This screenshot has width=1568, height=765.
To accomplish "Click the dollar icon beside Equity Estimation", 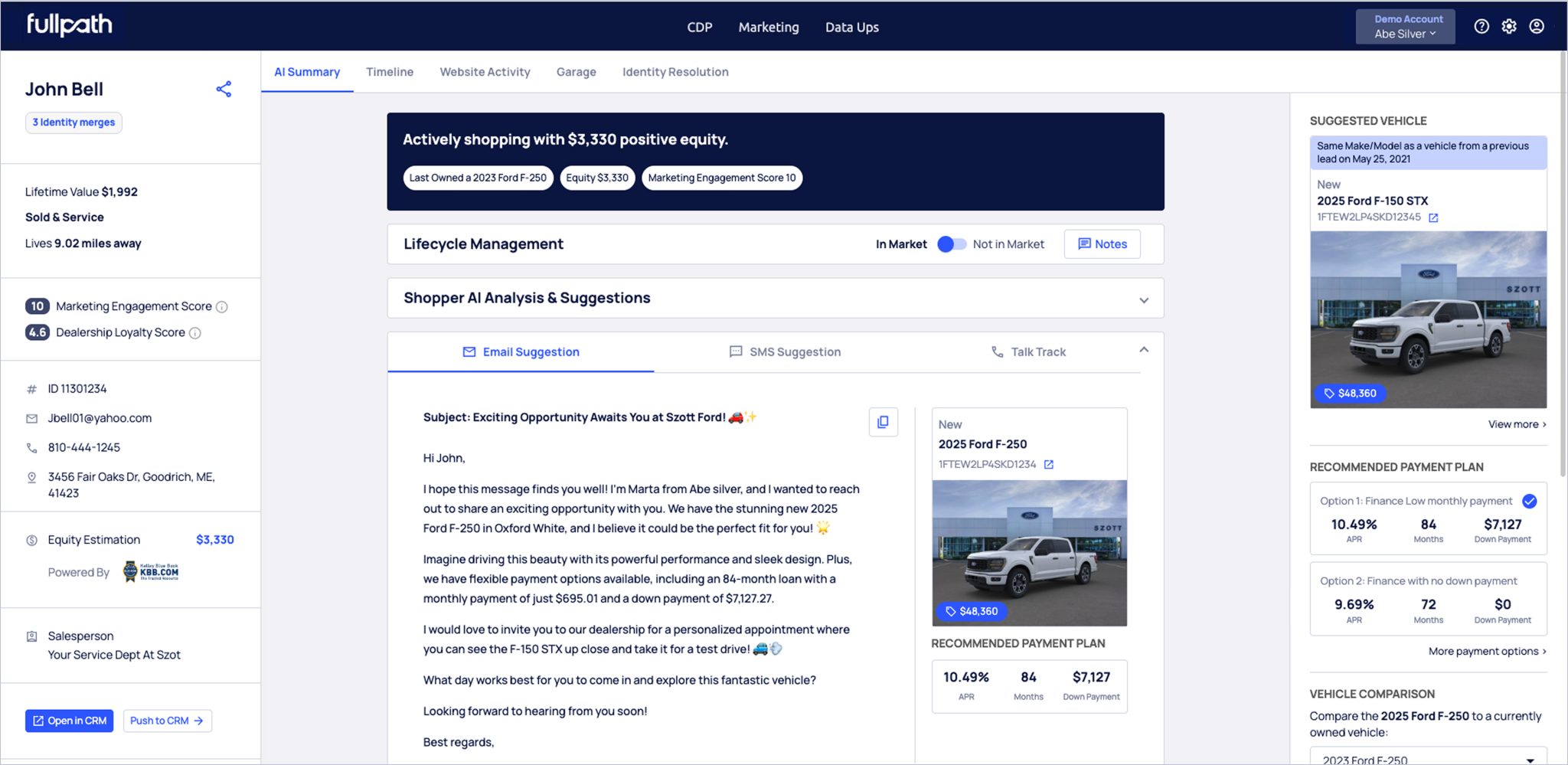I will click(32, 541).
